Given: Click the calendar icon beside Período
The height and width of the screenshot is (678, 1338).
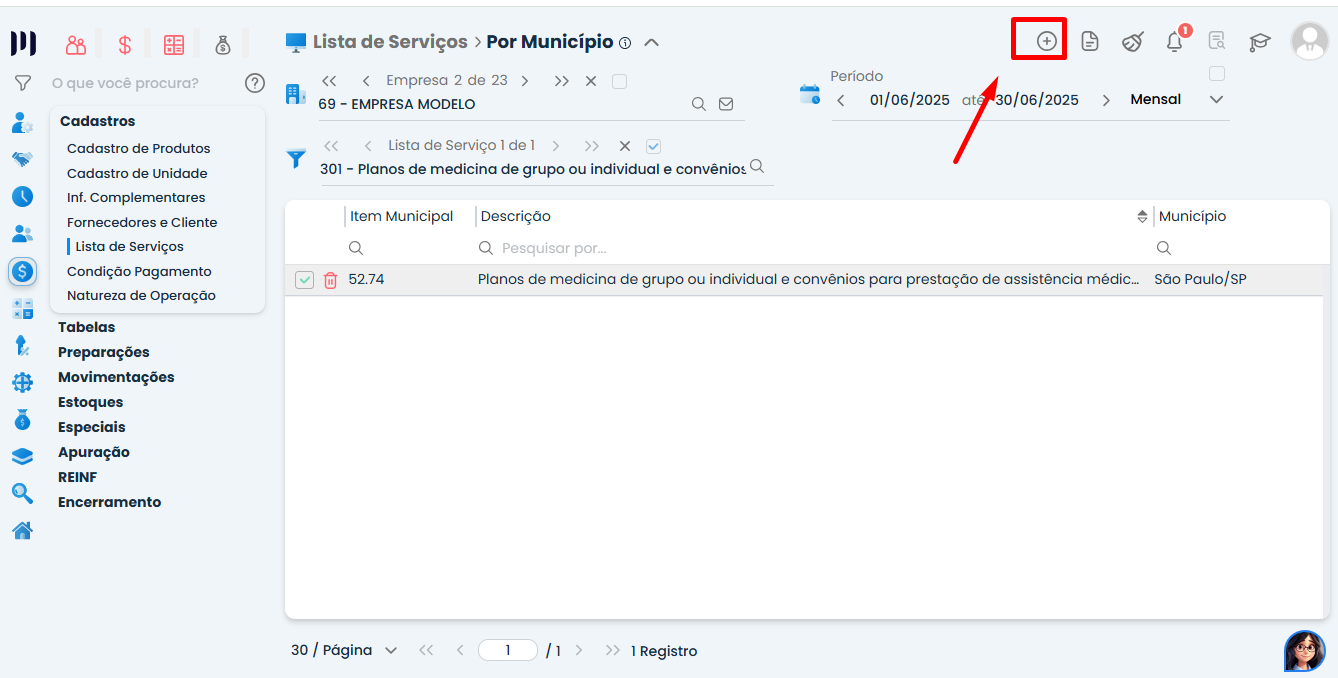Looking at the screenshot, I should pyautogui.click(x=810, y=95).
